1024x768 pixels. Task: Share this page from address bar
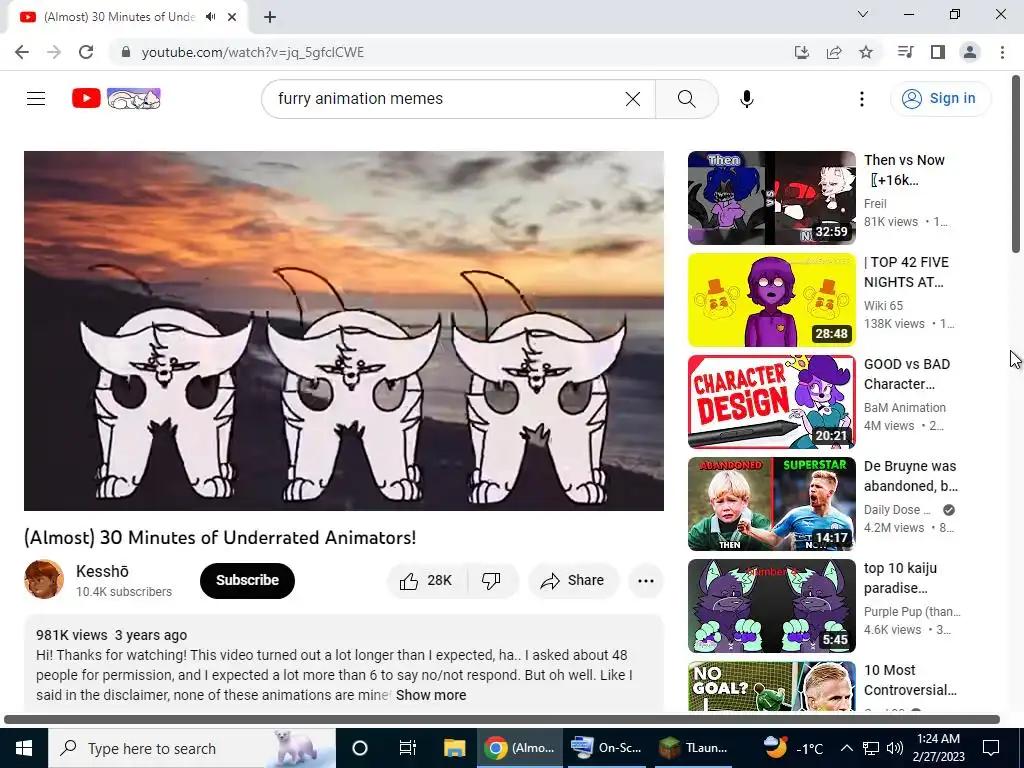point(834,52)
